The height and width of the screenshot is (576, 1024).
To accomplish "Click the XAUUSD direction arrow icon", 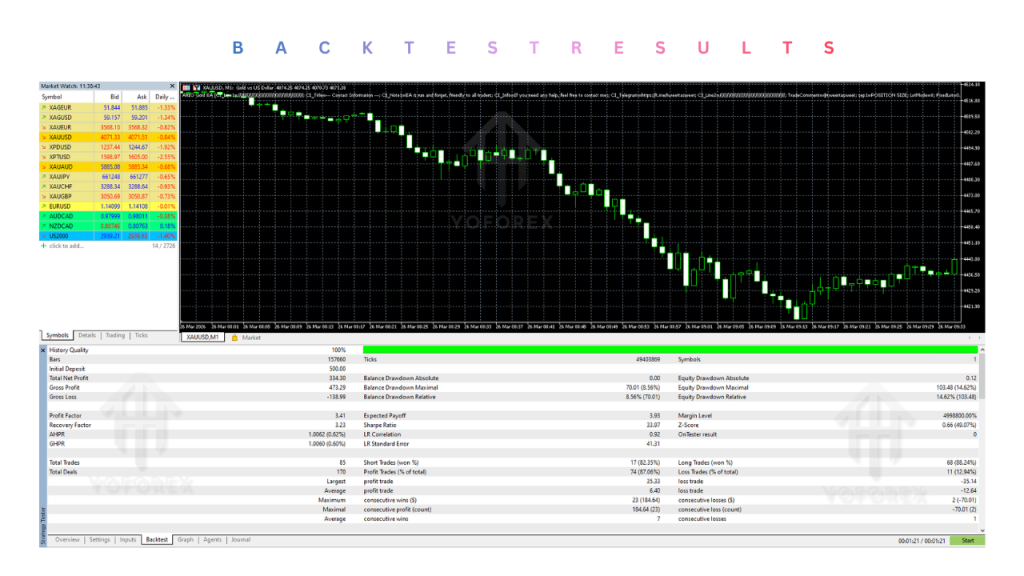I will [44, 138].
